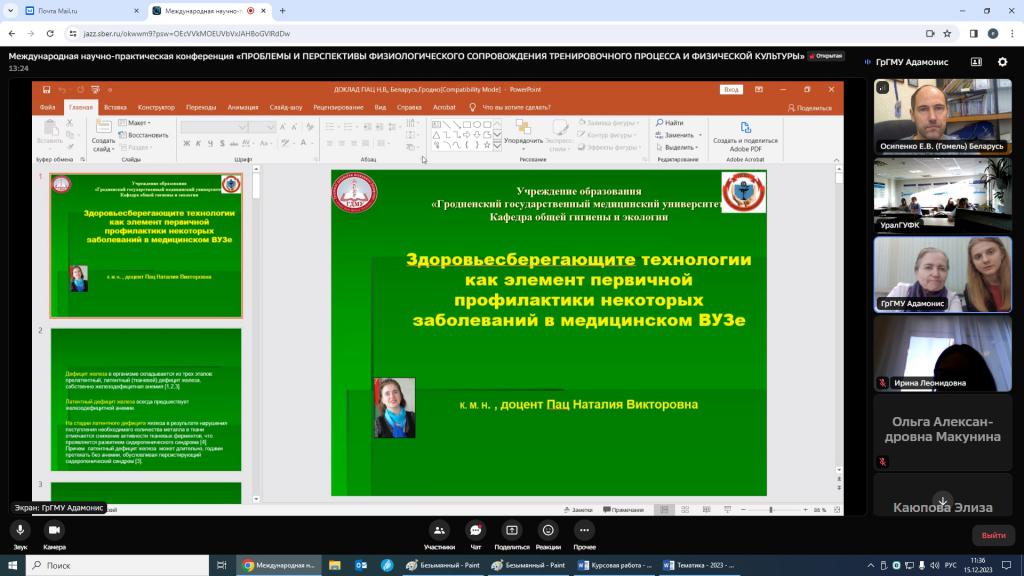Click the Поделиться share screen icon
1024x576 pixels.
(512, 530)
